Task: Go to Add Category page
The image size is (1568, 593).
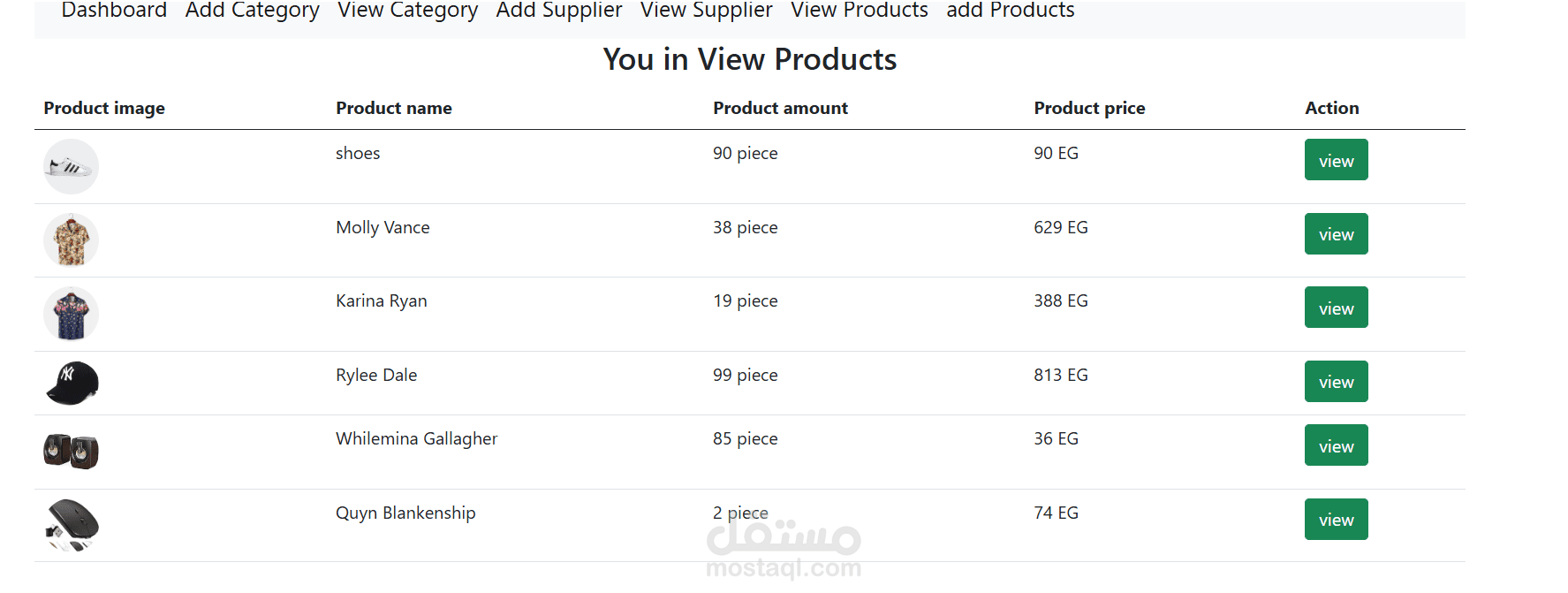Action: pos(252,11)
